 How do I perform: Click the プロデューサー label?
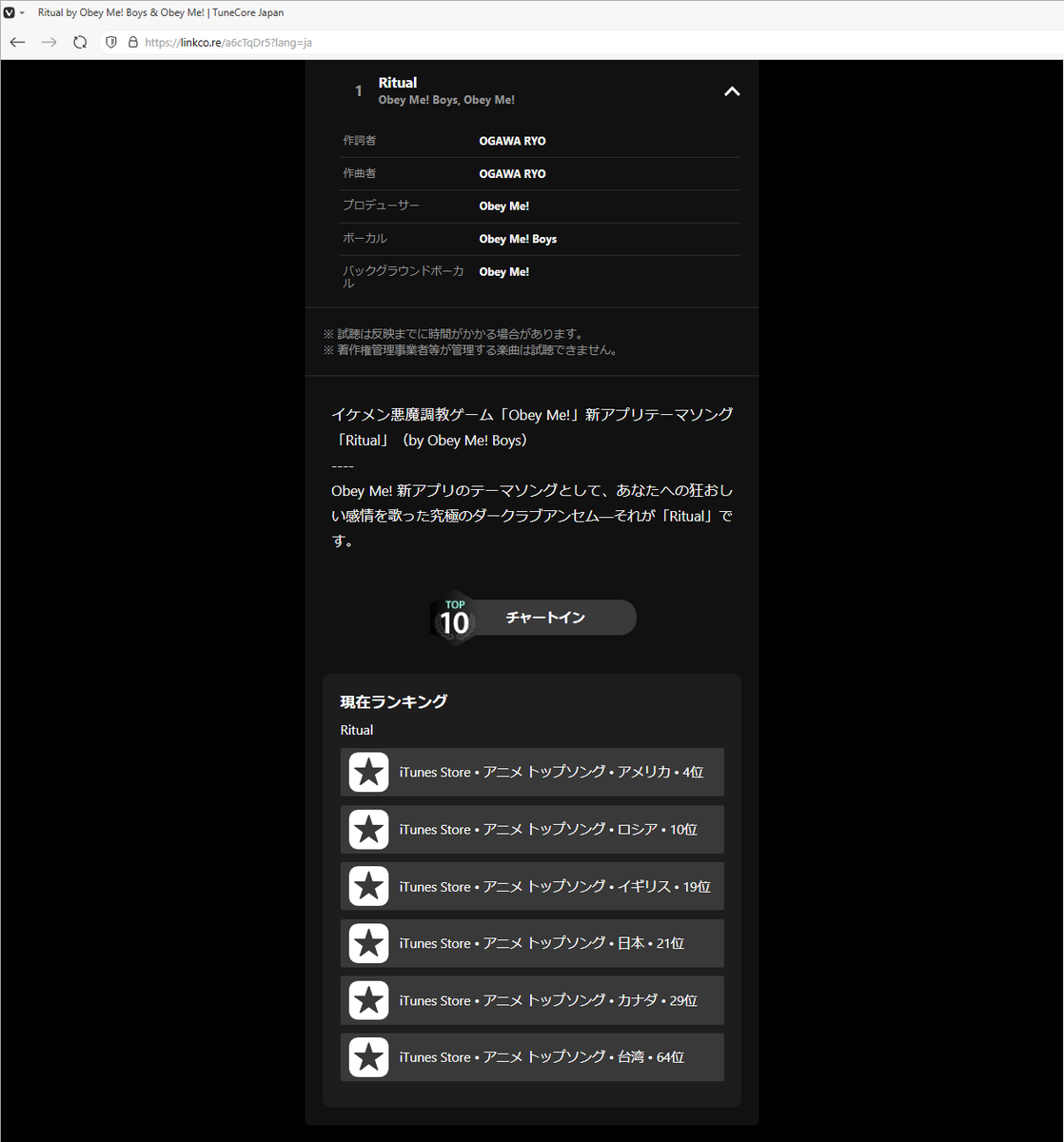(381, 206)
